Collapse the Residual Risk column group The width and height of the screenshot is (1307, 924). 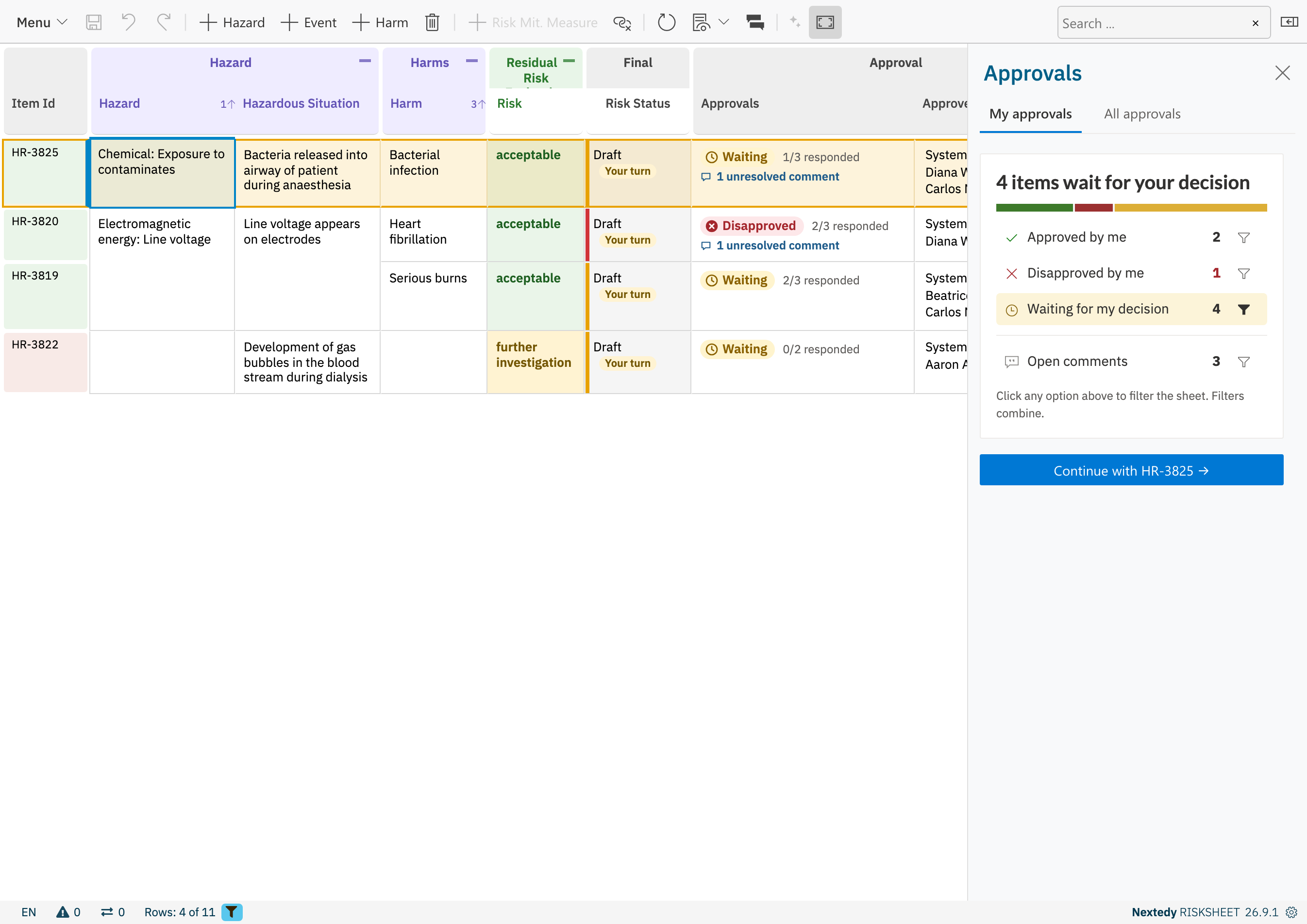pyautogui.click(x=569, y=61)
